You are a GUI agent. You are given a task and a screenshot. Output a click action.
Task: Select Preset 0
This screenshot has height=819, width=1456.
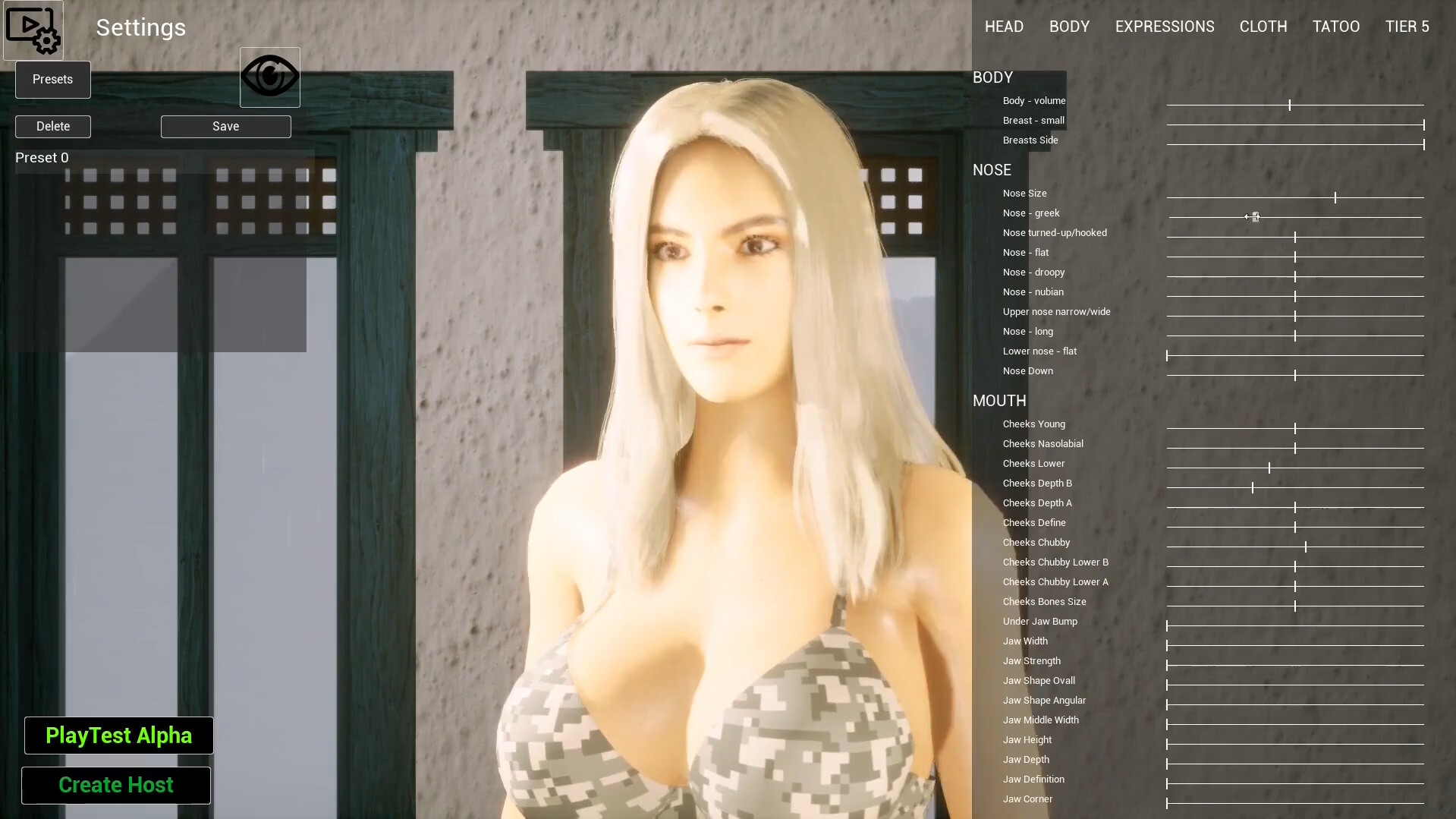coord(42,157)
